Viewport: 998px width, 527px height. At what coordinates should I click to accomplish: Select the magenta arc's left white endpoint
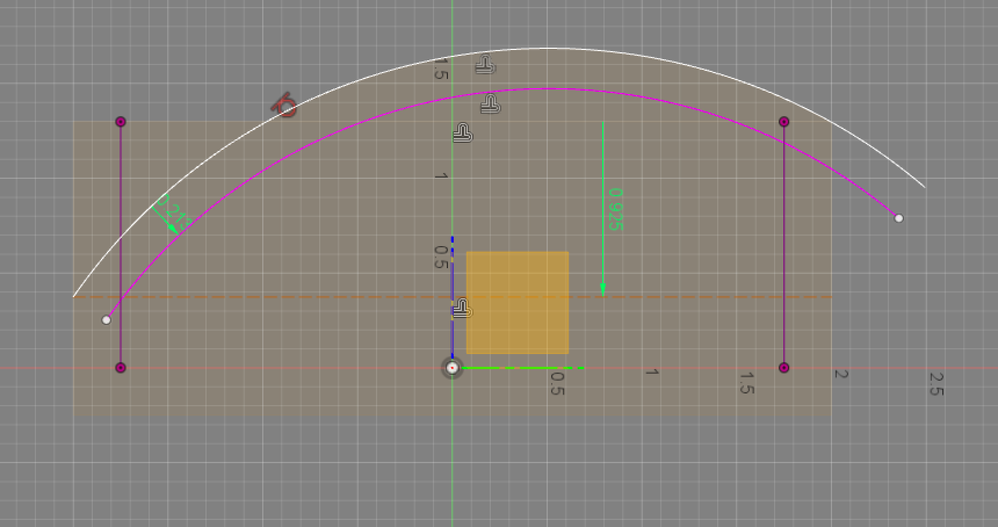(106, 320)
